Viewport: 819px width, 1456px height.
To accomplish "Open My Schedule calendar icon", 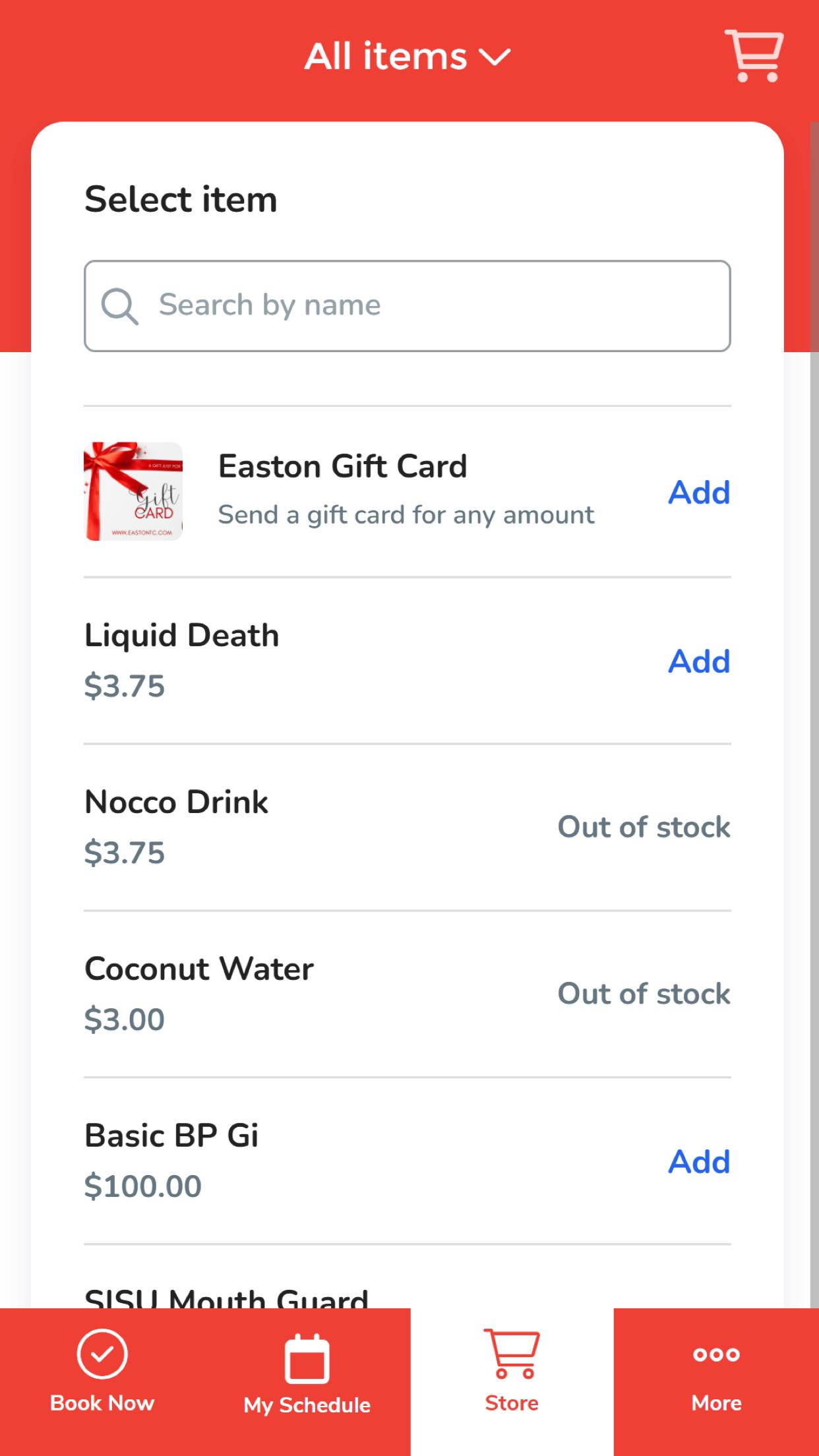I will [307, 1358].
